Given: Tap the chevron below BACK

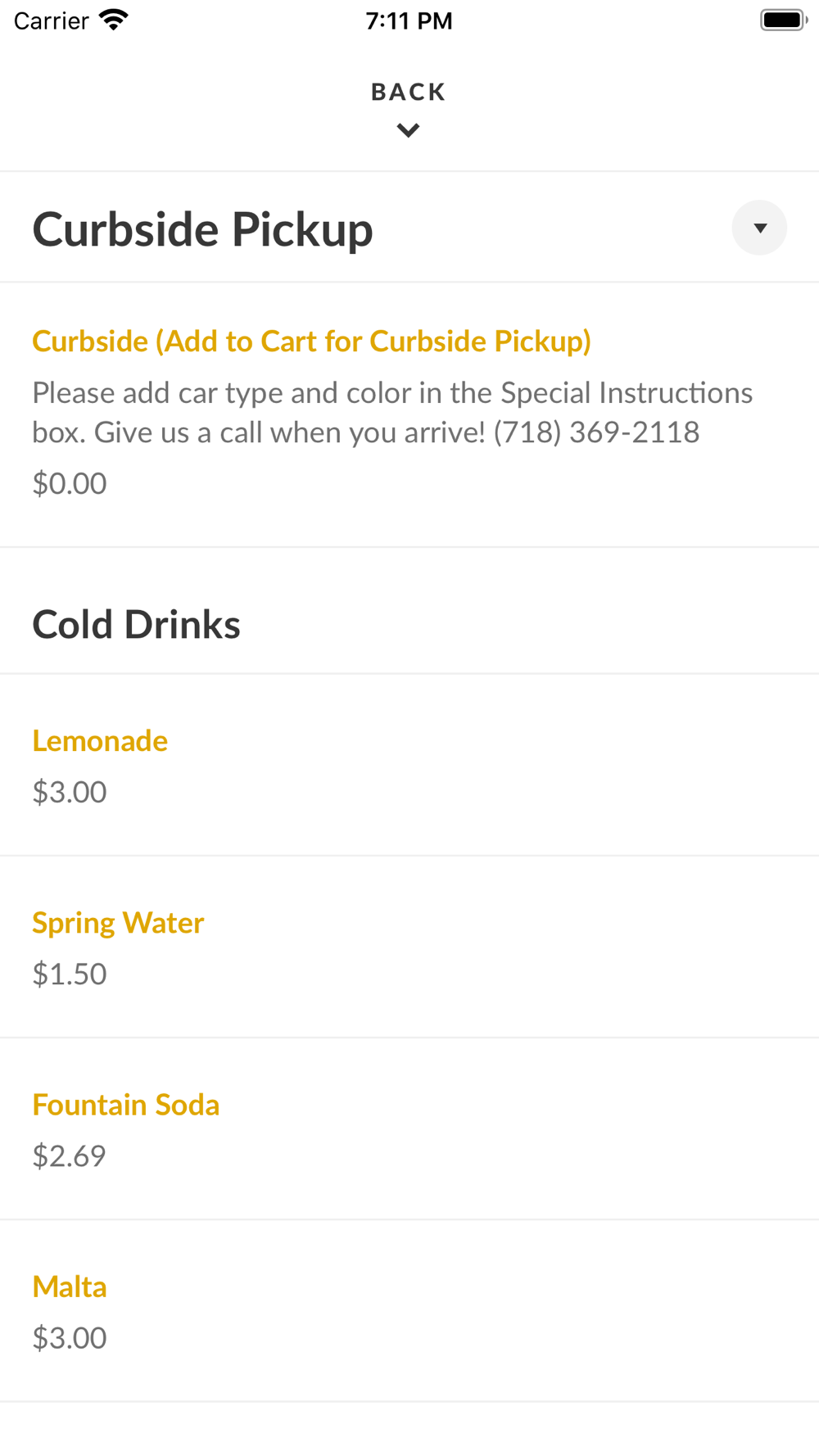Looking at the screenshot, I should pyautogui.click(x=408, y=130).
